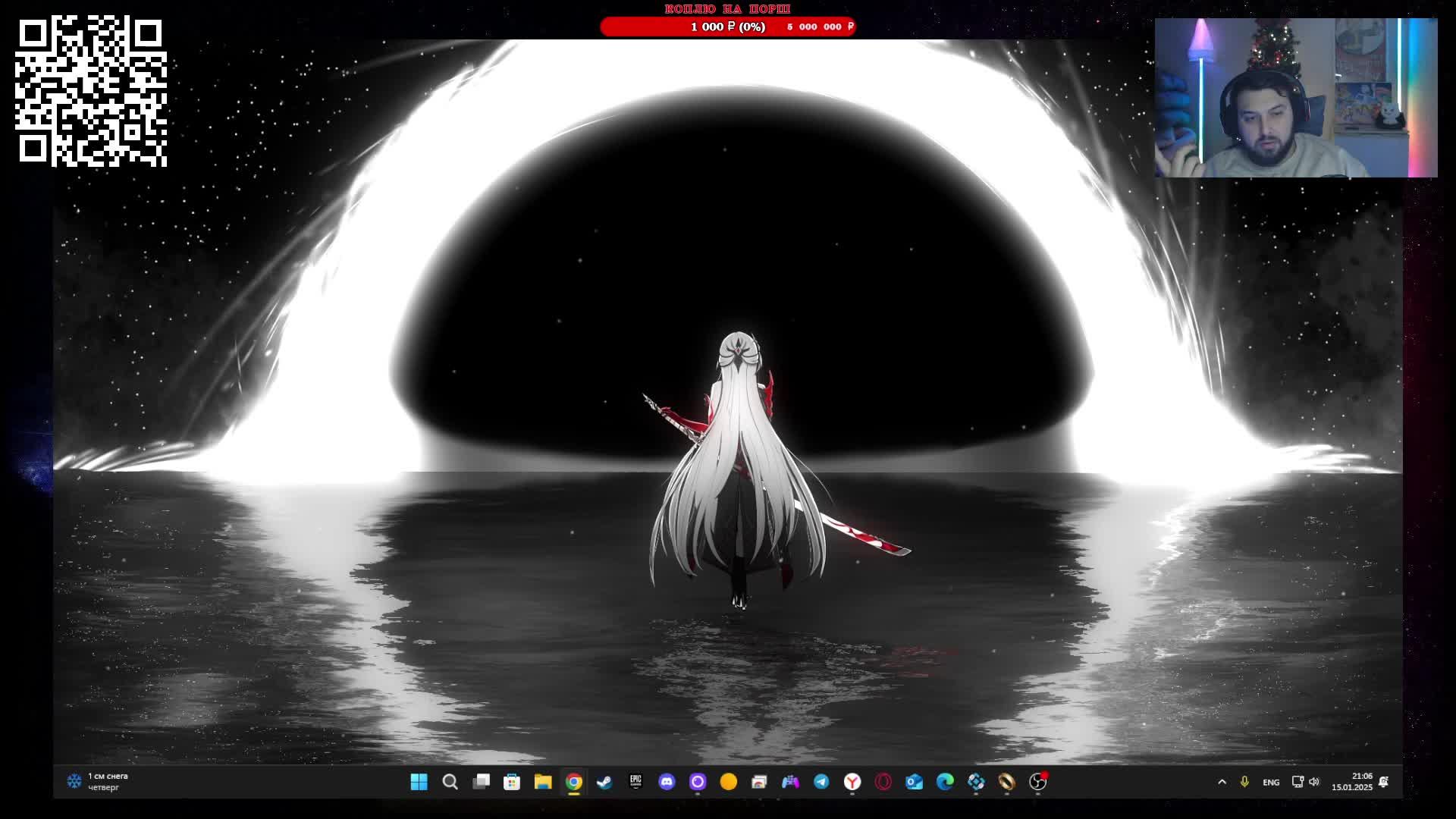Launch Yandex Browser from the taskbar
The height and width of the screenshot is (819, 1456).
coord(852,782)
